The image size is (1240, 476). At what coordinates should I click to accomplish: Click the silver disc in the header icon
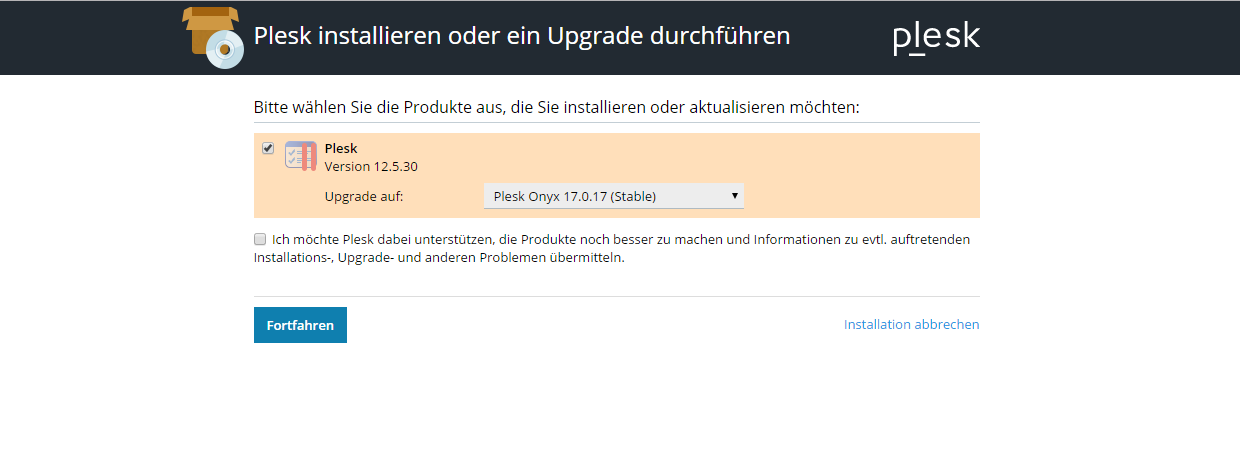click(x=224, y=48)
